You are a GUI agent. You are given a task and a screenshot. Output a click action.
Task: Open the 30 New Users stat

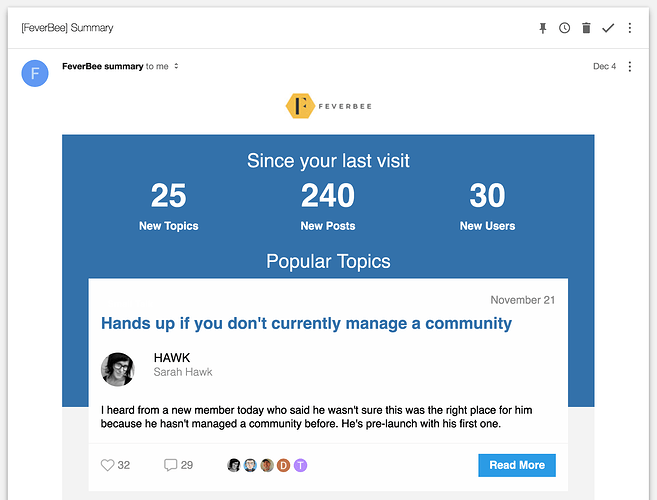487,205
